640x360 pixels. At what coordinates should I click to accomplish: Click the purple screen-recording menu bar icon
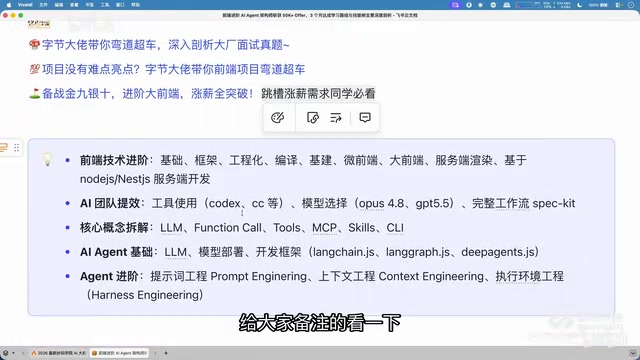point(455,5)
